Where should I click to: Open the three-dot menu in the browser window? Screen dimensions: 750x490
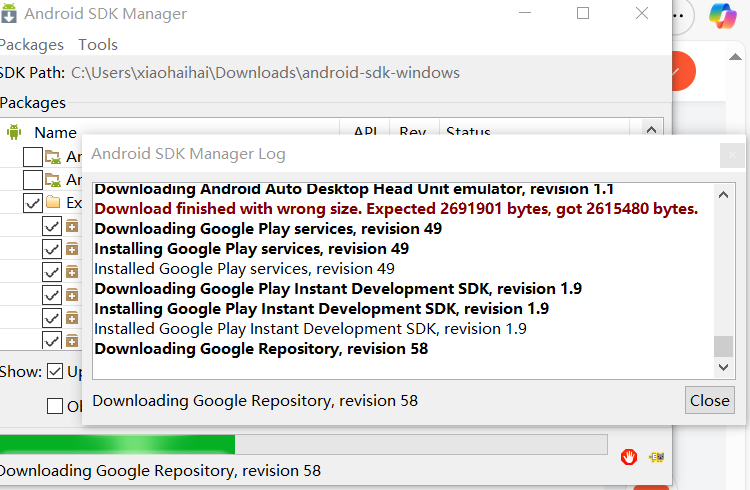coord(678,15)
